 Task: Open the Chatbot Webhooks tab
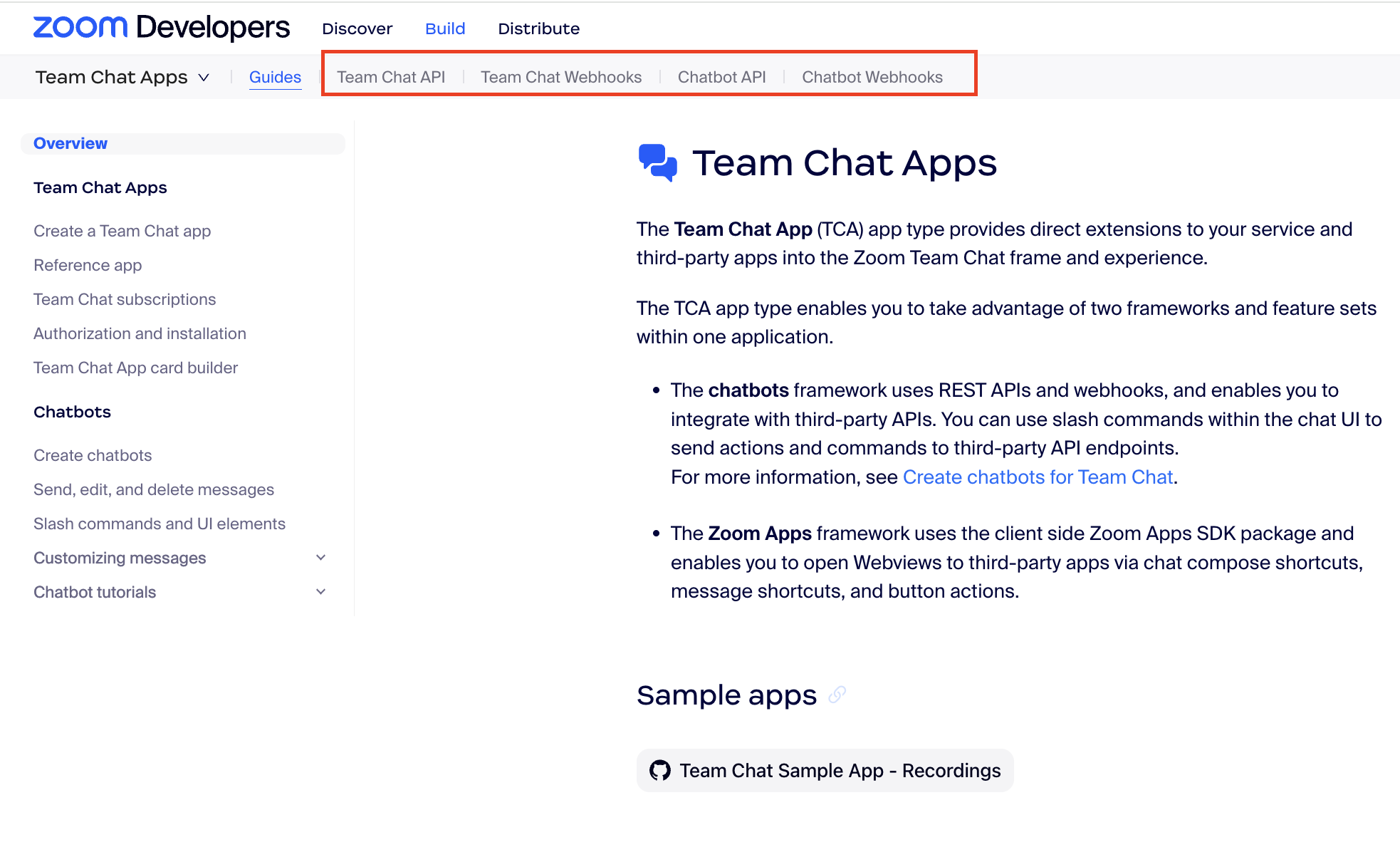click(x=872, y=77)
